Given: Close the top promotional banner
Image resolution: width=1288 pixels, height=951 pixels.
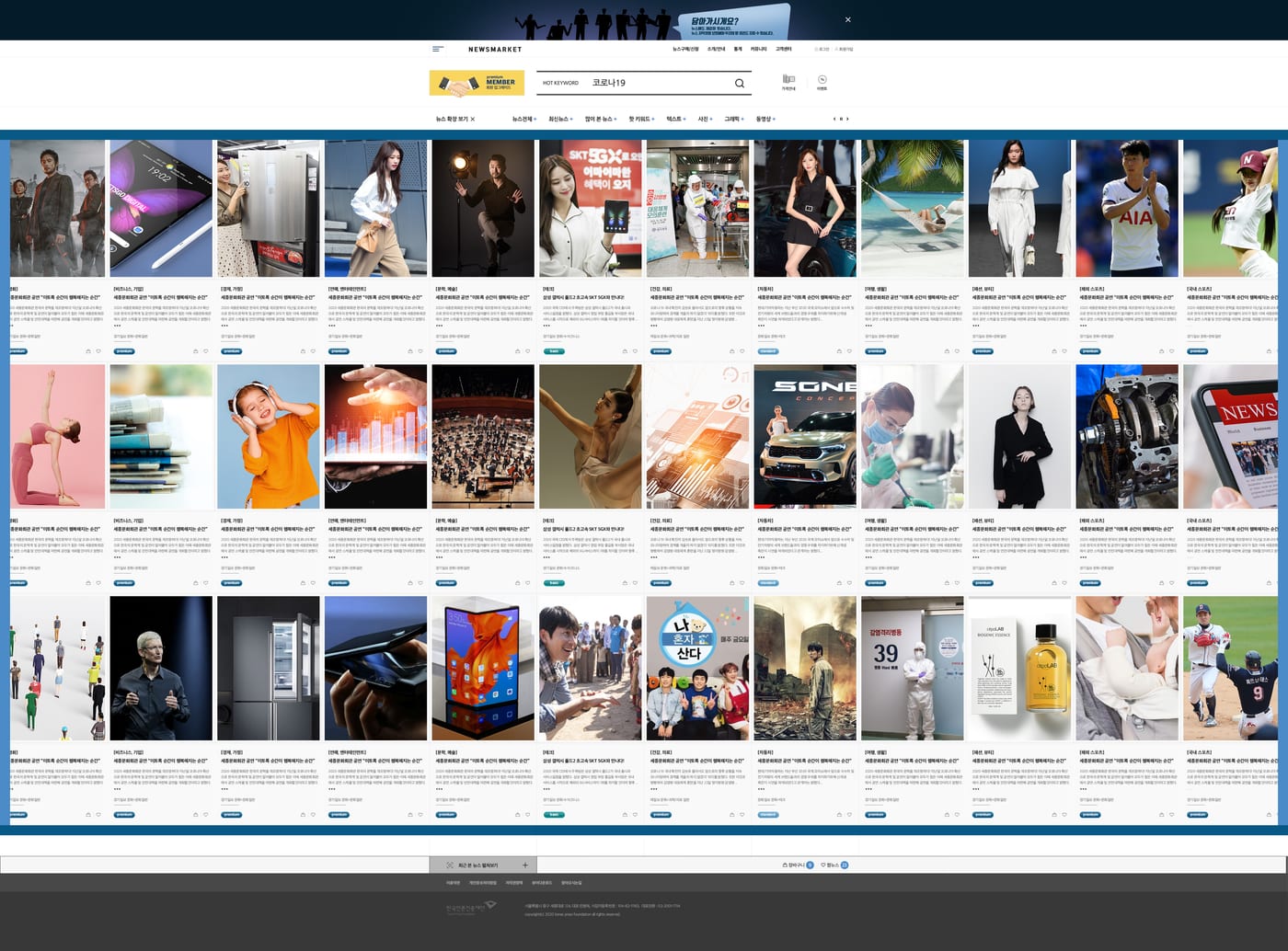Looking at the screenshot, I should point(848,19).
